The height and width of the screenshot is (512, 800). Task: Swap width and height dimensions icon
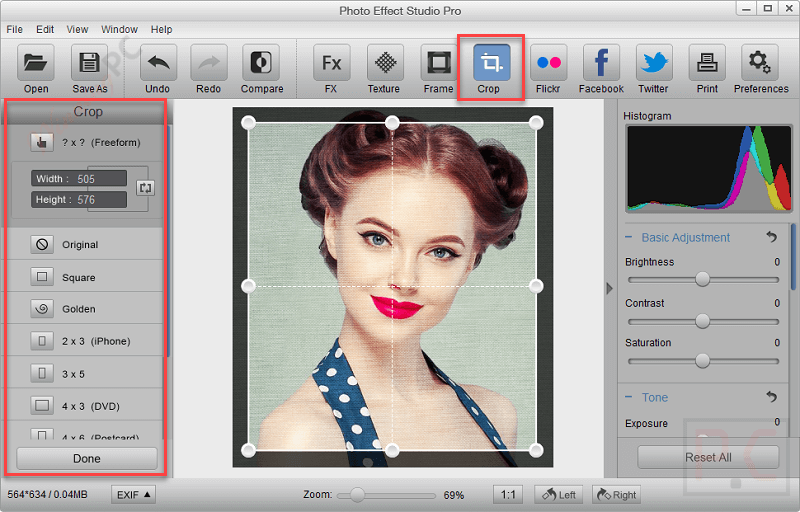click(x=145, y=188)
